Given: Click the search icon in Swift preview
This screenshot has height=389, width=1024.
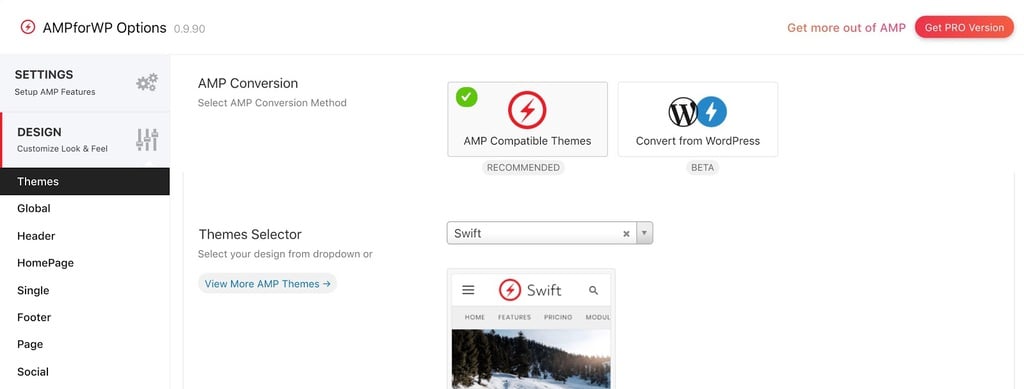Looking at the screenshot, I should (x=593, y=290).
